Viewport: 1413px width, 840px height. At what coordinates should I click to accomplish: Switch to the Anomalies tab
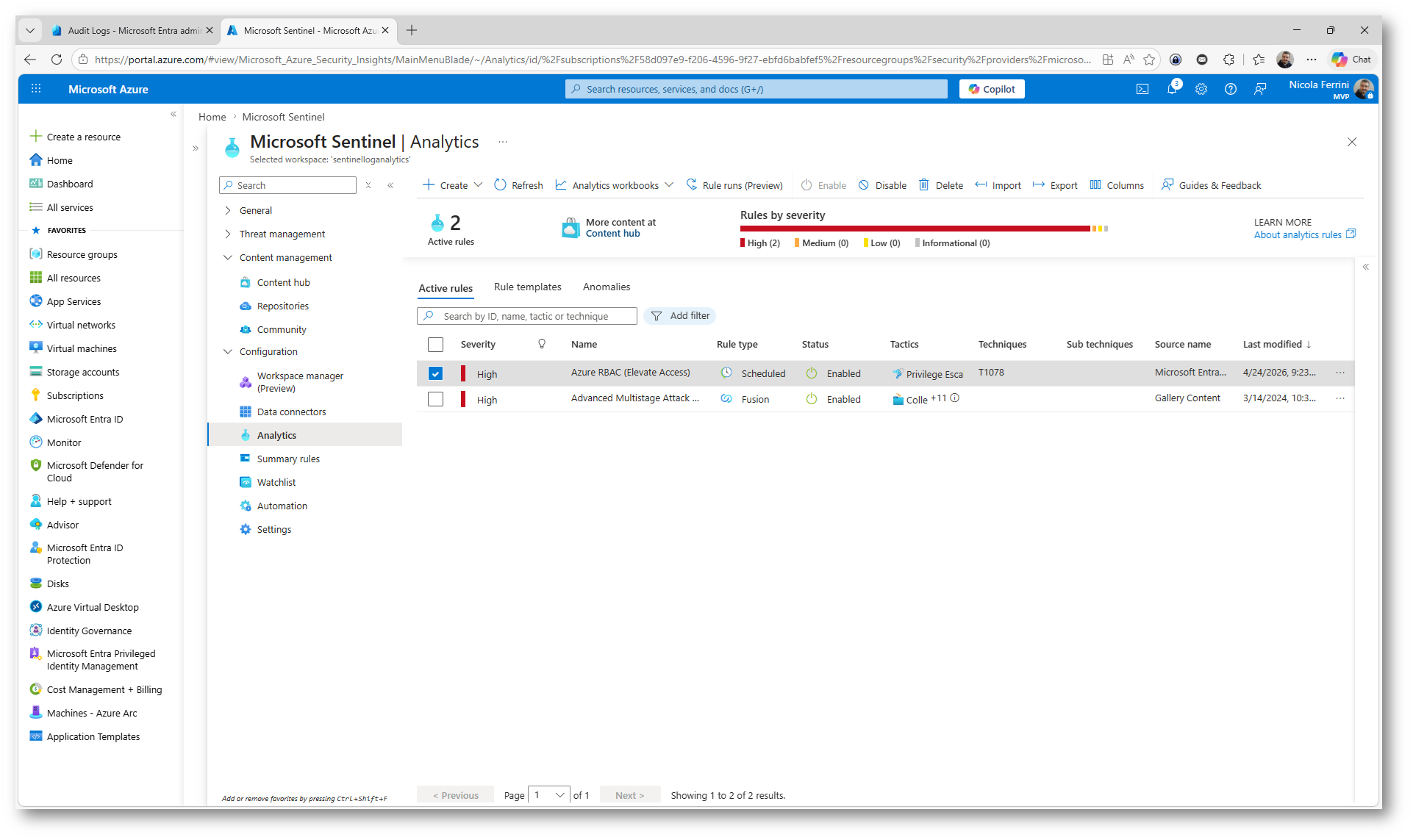606,287
